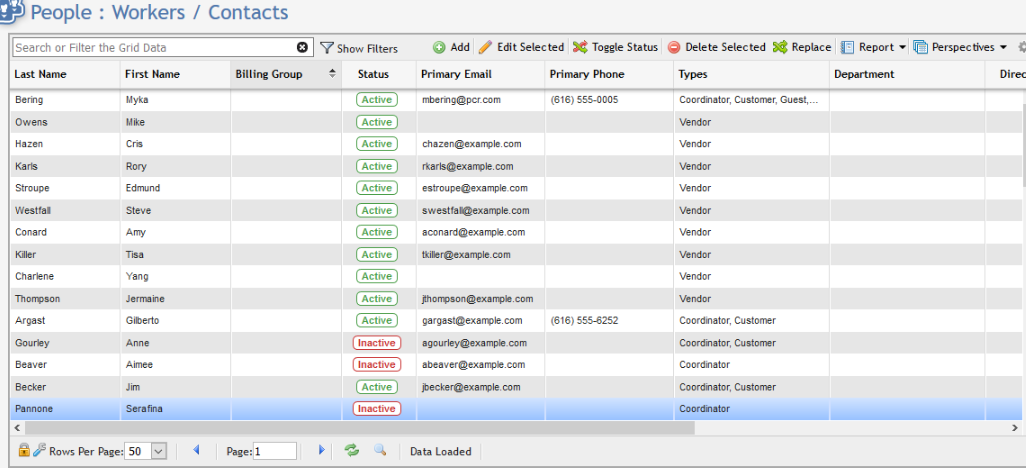The width and height of the screenshot is (1026, 468).
Task: Go to the previous page arrow
Action: (x=196, y=450)
